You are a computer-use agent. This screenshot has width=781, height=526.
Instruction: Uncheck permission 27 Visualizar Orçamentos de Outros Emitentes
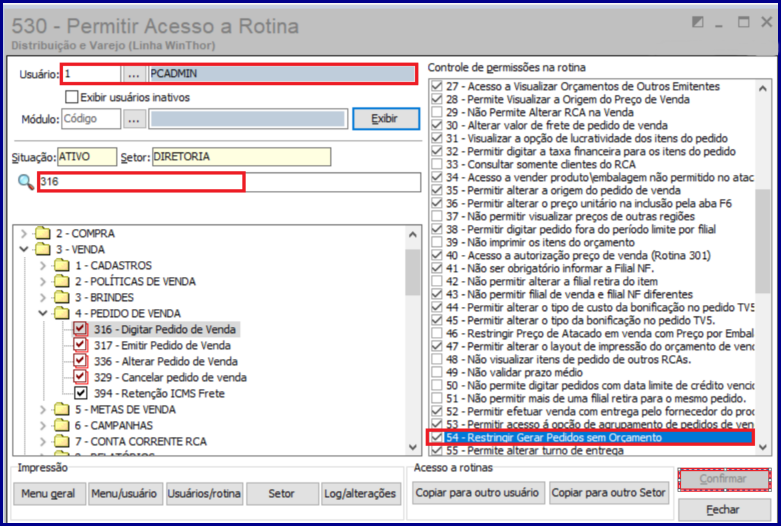[x=437, y=86]
